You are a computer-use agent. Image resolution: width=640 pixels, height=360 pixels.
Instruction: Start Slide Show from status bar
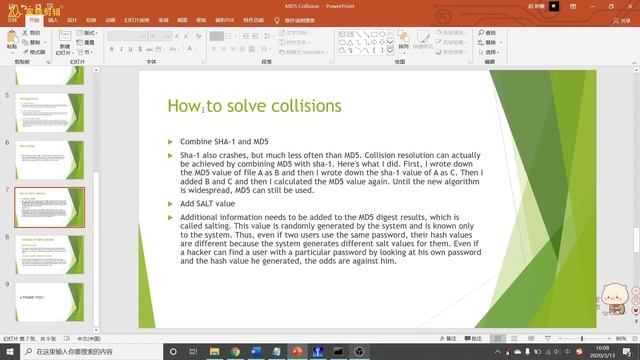[548, 339]
